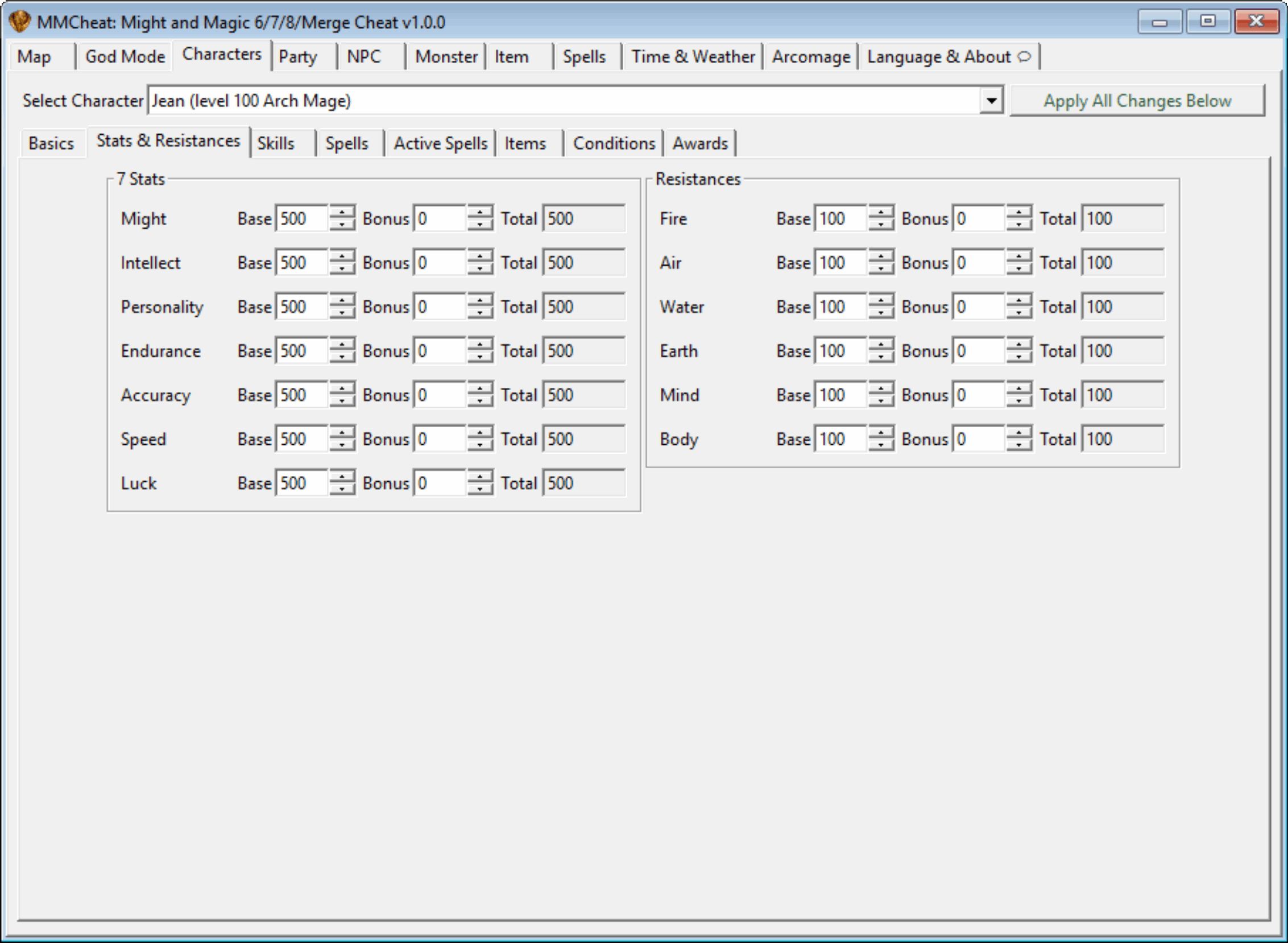
Task: Minimize the MMCheat window
Action: 1159,22
